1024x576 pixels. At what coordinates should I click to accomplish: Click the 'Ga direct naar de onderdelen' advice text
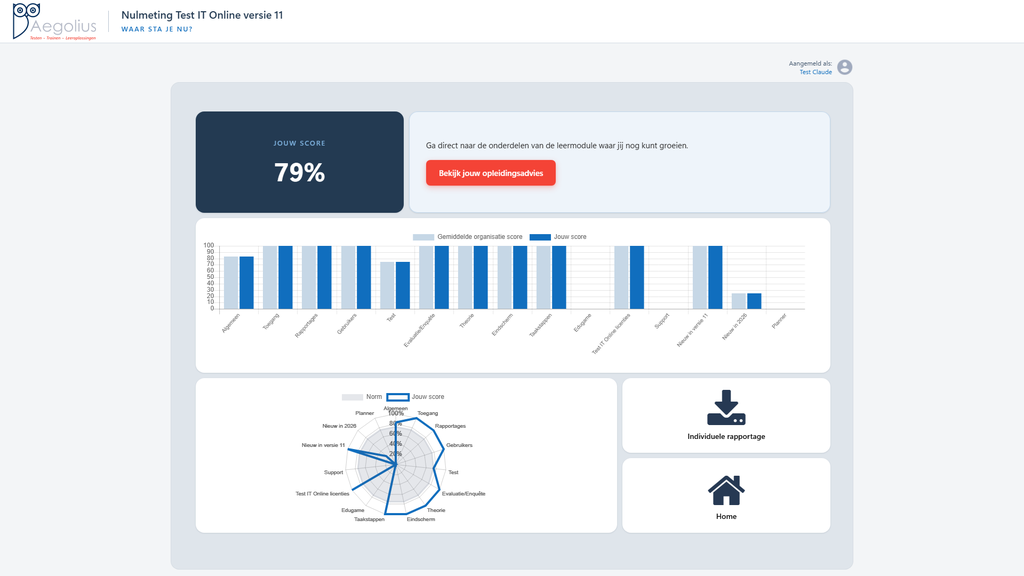[557, 146]
